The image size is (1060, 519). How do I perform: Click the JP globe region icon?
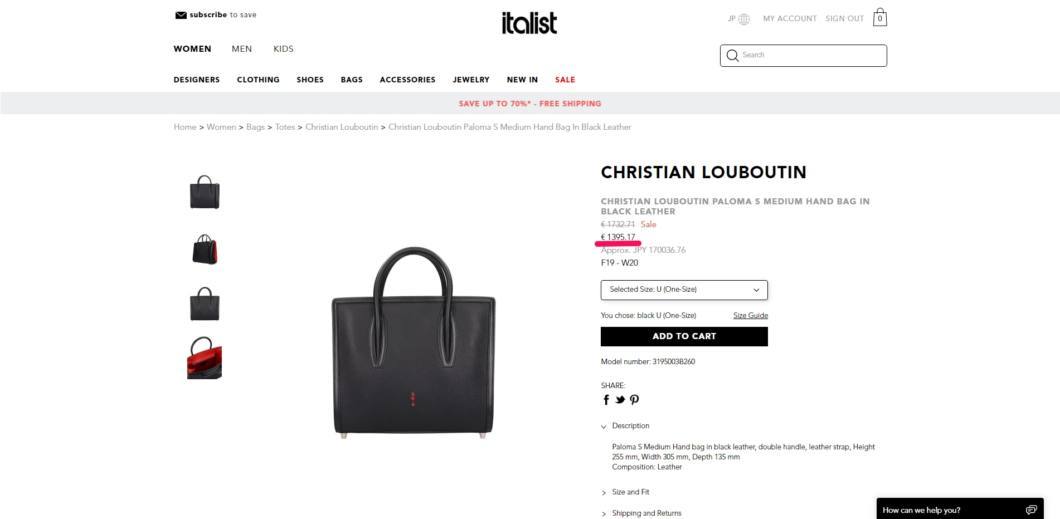744,19
